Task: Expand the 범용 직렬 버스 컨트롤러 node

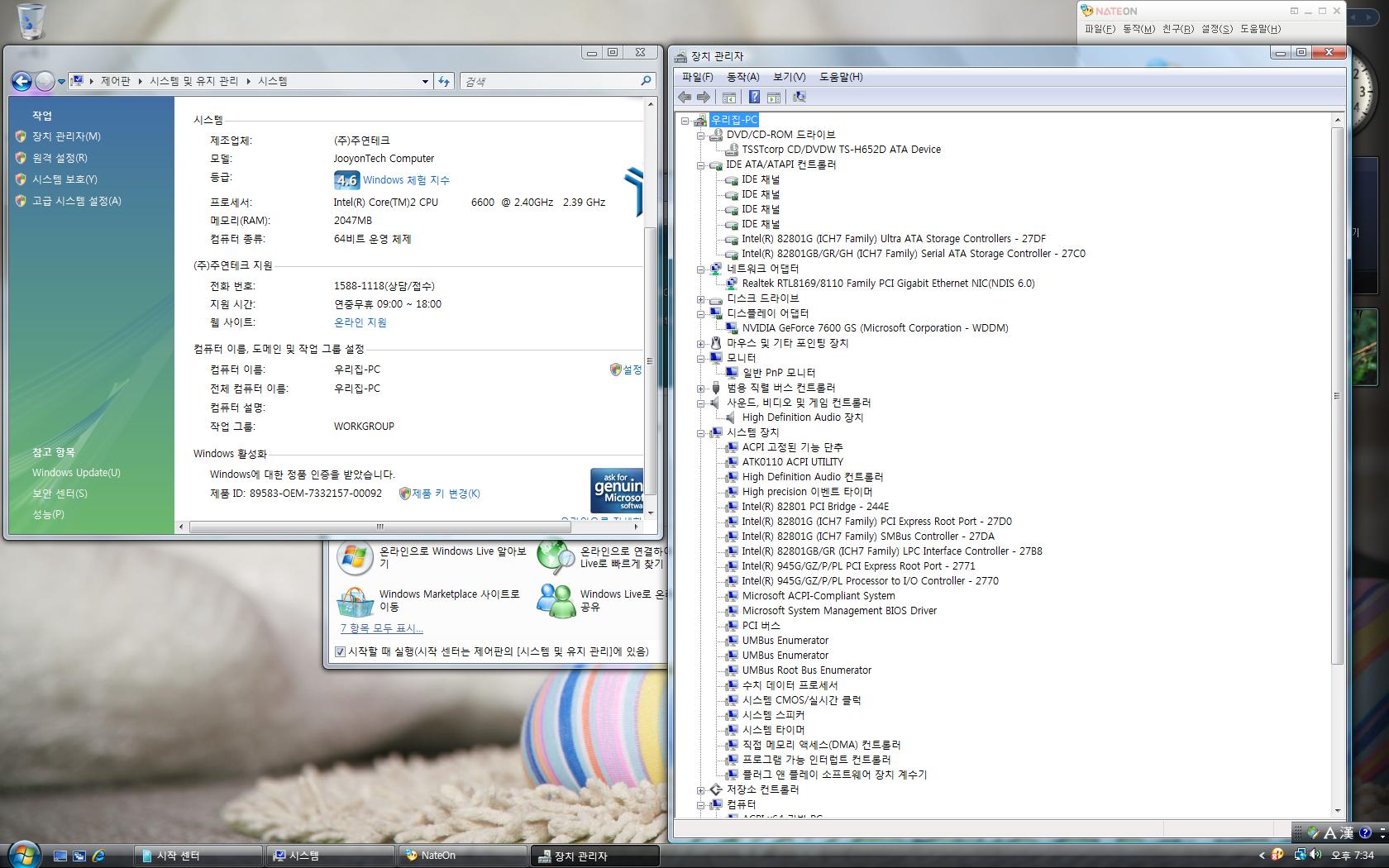Action: [700, 389]
